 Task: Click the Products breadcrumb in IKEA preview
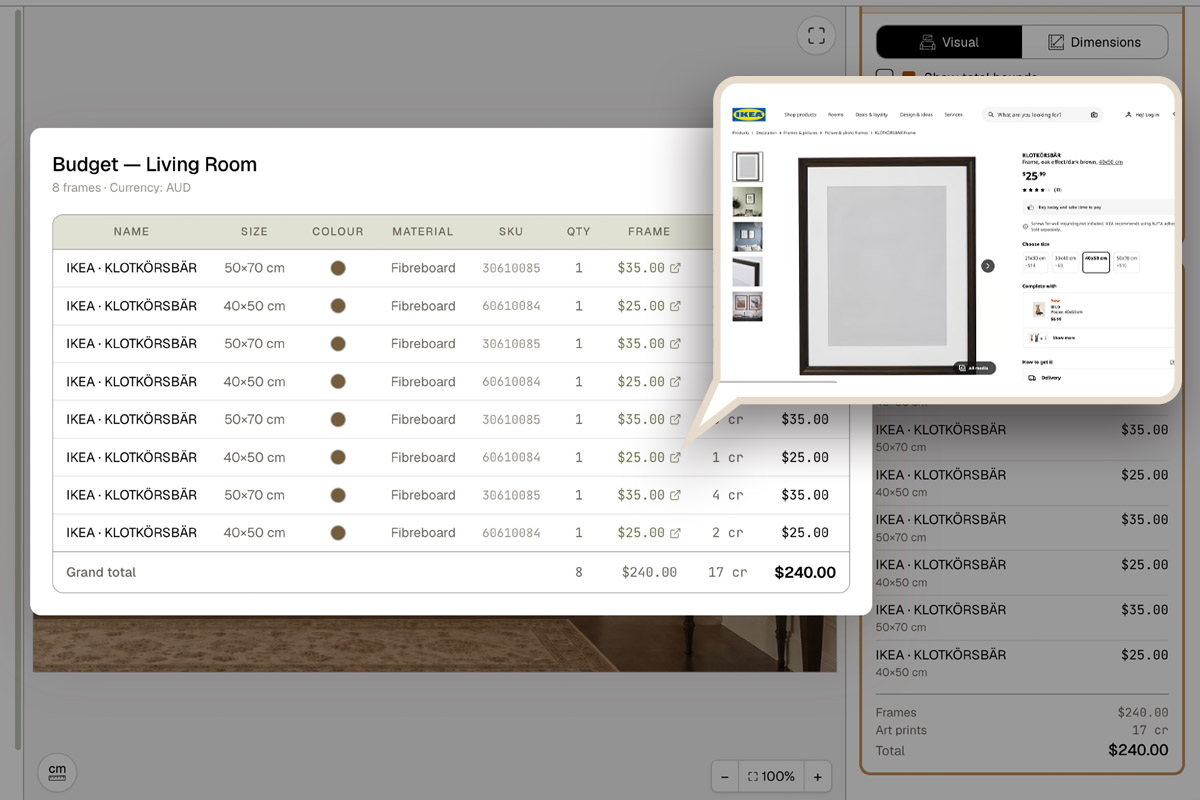pyautogui.click(x=741, y=133)
